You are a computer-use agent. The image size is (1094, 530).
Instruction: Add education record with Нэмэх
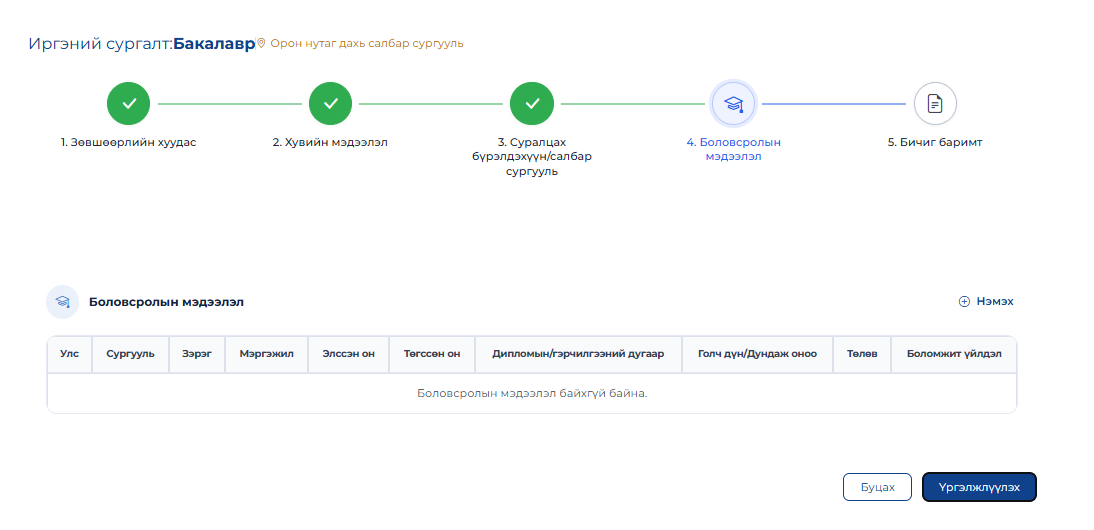[986, 302]
